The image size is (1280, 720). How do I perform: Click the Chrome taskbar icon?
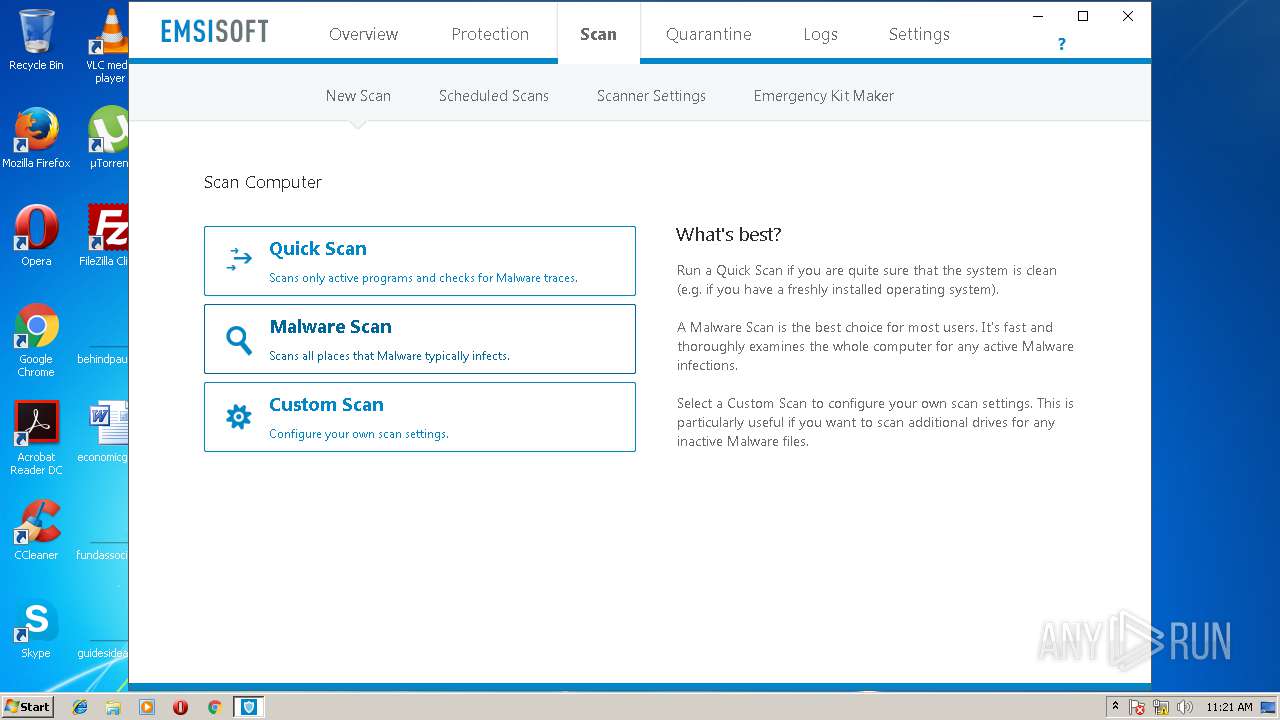[214, 707]
